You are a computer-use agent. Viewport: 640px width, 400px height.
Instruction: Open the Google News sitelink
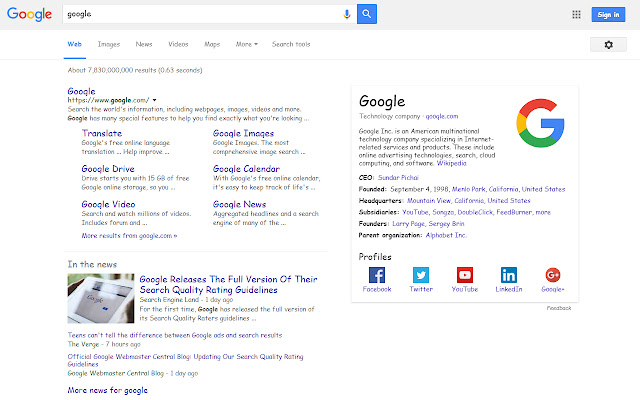click(x=239, y=204)
